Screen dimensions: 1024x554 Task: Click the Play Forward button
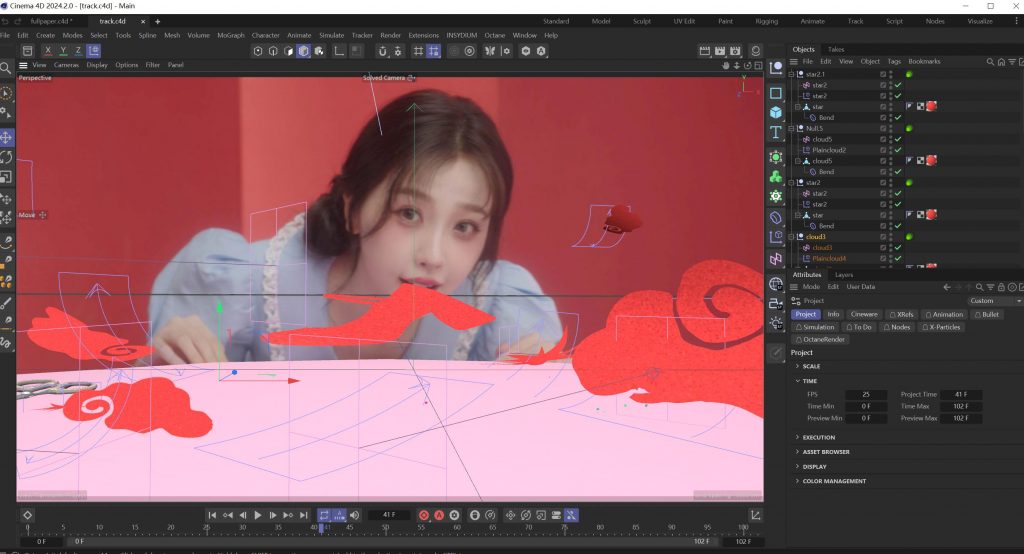(x=258, y=515)
